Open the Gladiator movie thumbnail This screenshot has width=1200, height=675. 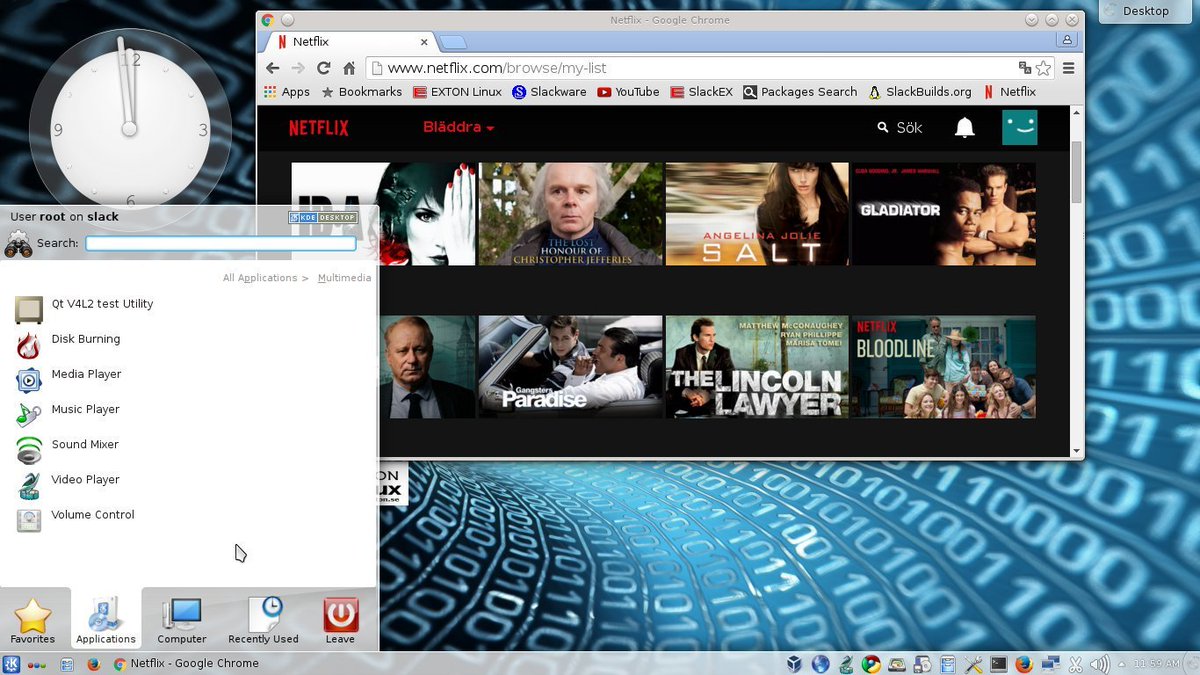pos(944,214)
